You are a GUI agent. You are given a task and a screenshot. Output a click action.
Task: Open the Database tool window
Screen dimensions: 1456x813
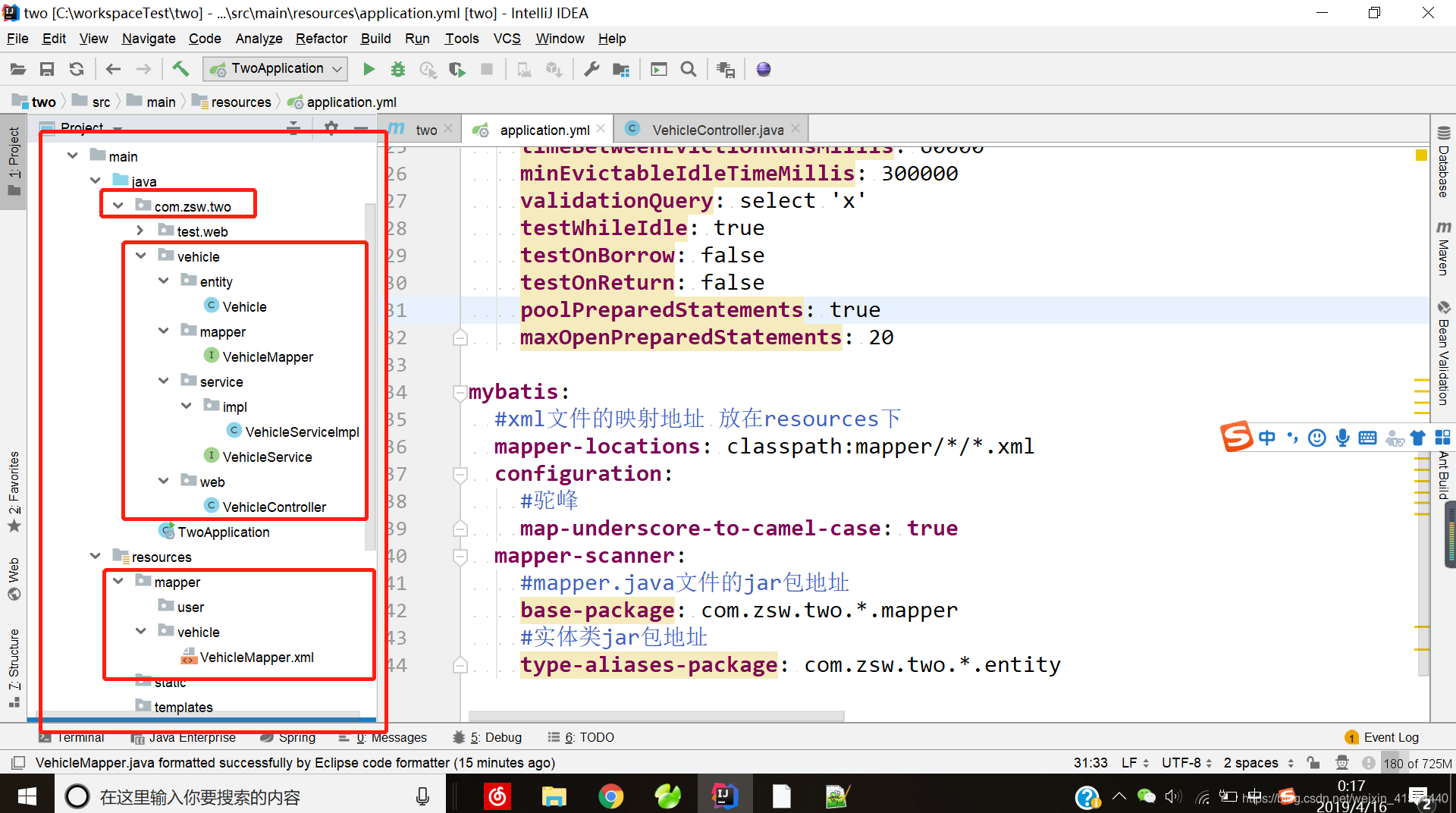[x=1443, y=161]
